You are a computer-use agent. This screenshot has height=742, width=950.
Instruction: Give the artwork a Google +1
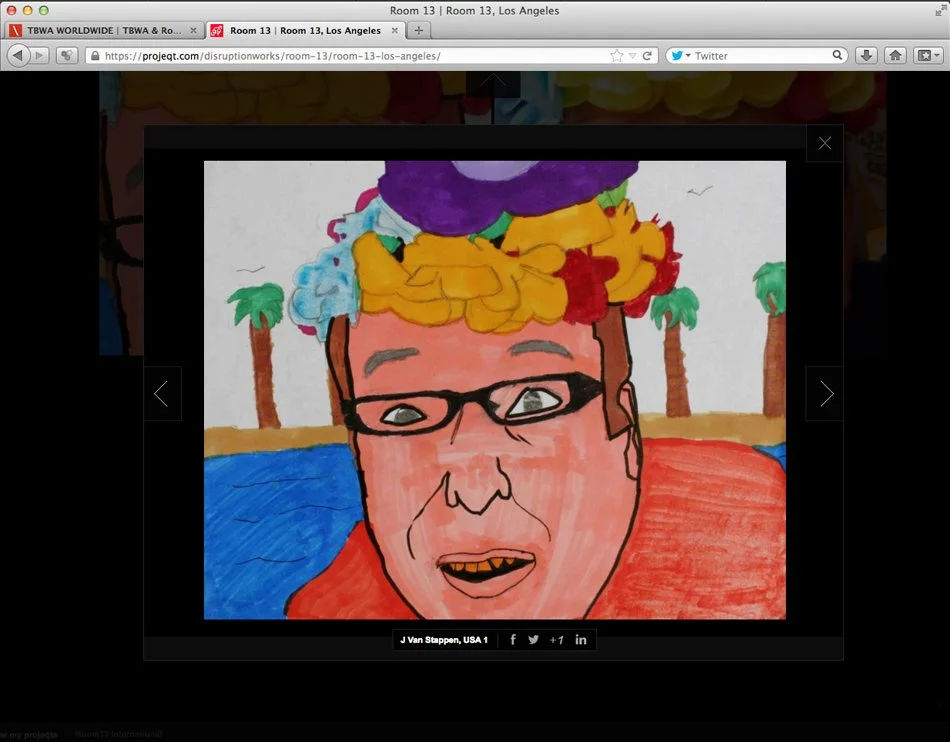pos(557,640)
